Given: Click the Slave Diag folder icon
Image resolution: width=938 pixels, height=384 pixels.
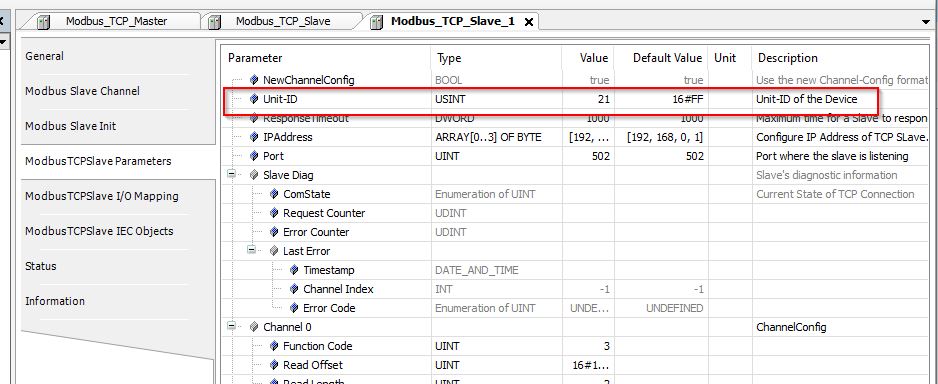Looking at the screenshot, I should [x=254, y=175].
